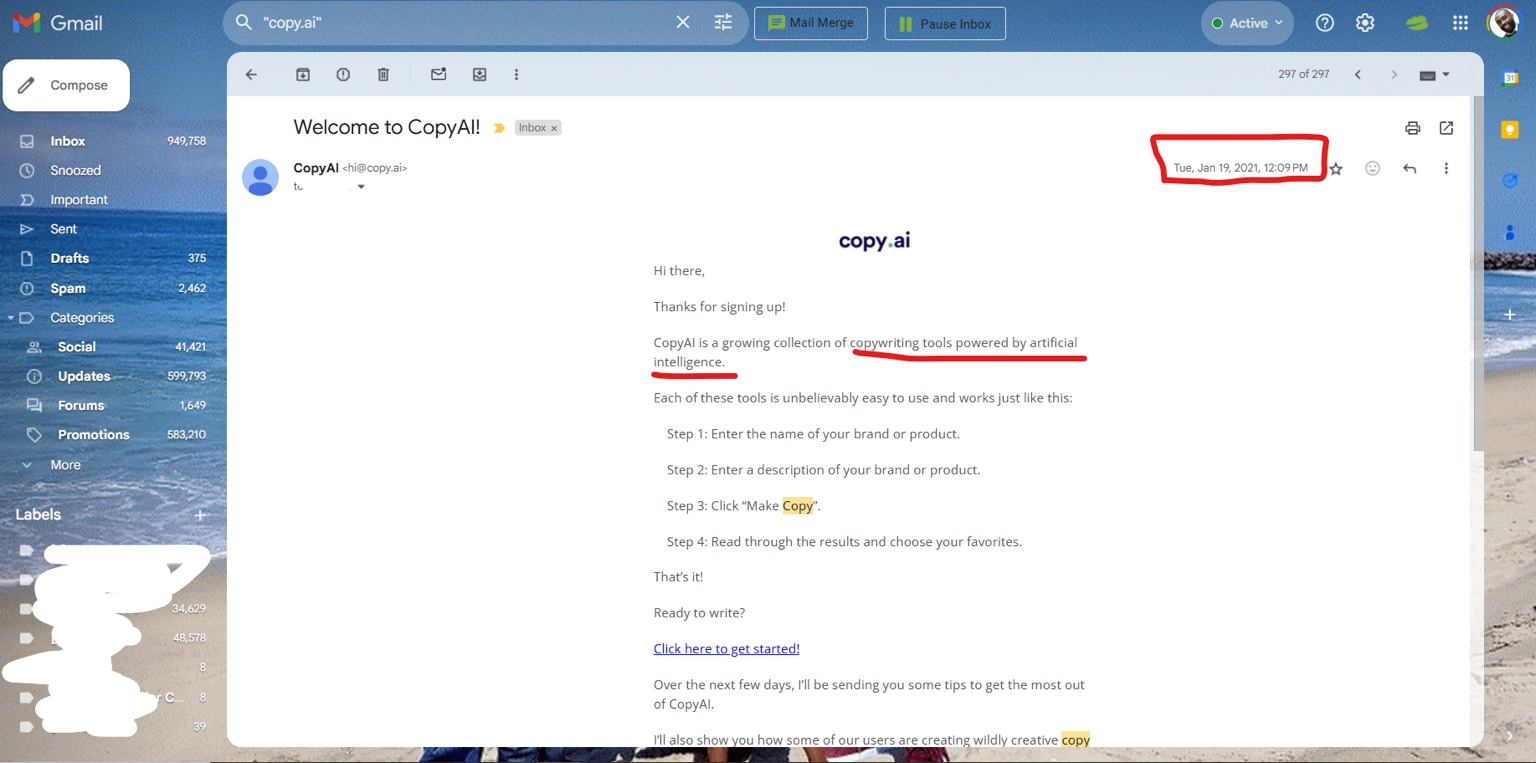1536x763 pixels.
Task: Reply to the CopyAI email
Action: (x=1410, y=168)
